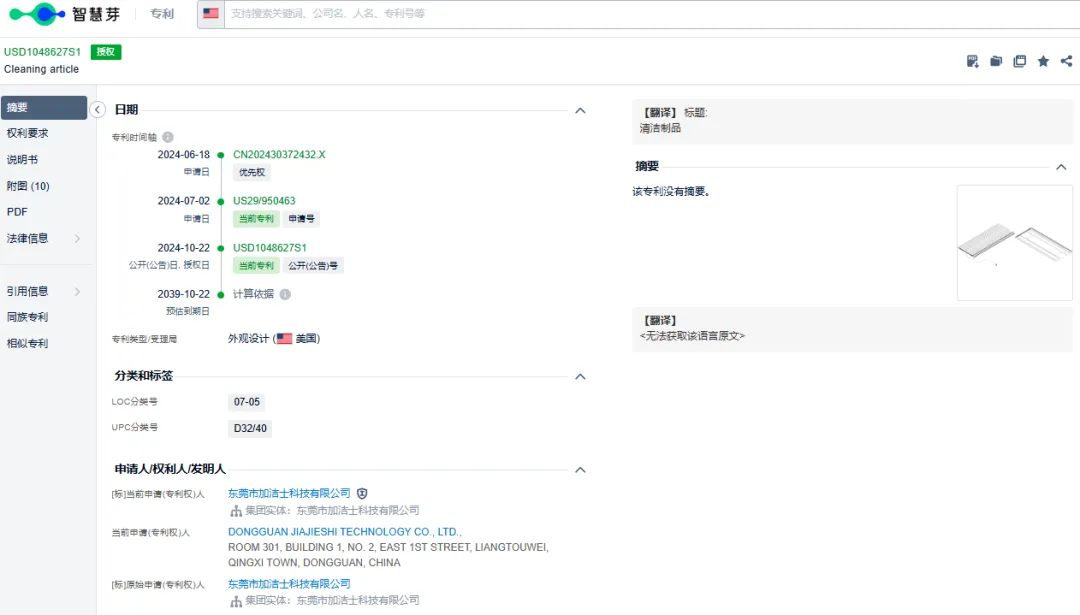
Task: Click the 计算依据 link
Action: tap(253, 294)
